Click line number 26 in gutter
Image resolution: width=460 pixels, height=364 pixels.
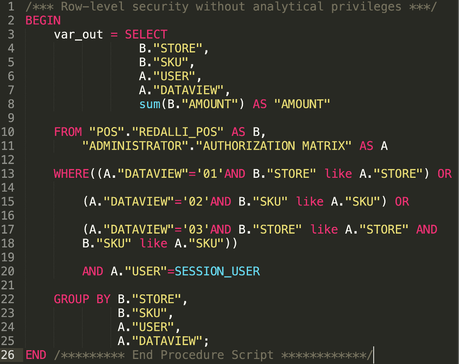pyautogui.click(x=7, y=355)
